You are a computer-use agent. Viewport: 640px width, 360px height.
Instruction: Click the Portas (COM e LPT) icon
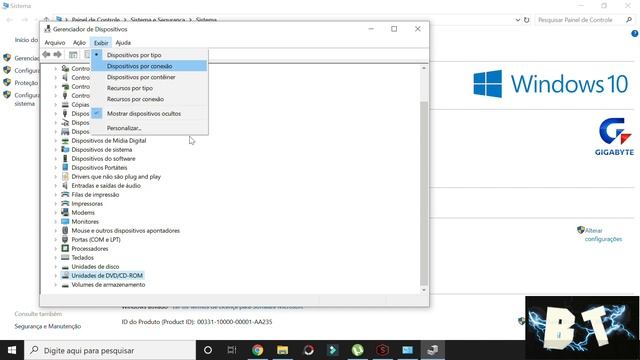(65, 239)
